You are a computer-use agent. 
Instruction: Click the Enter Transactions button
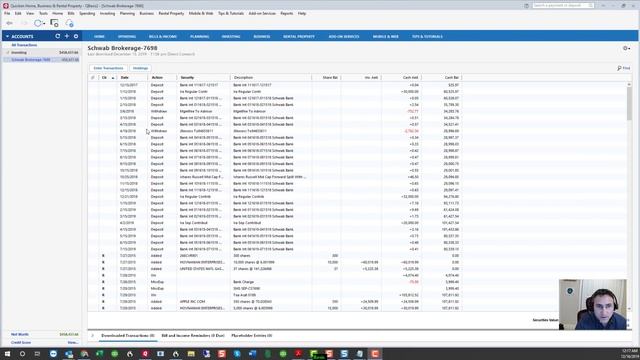point(108,68)
